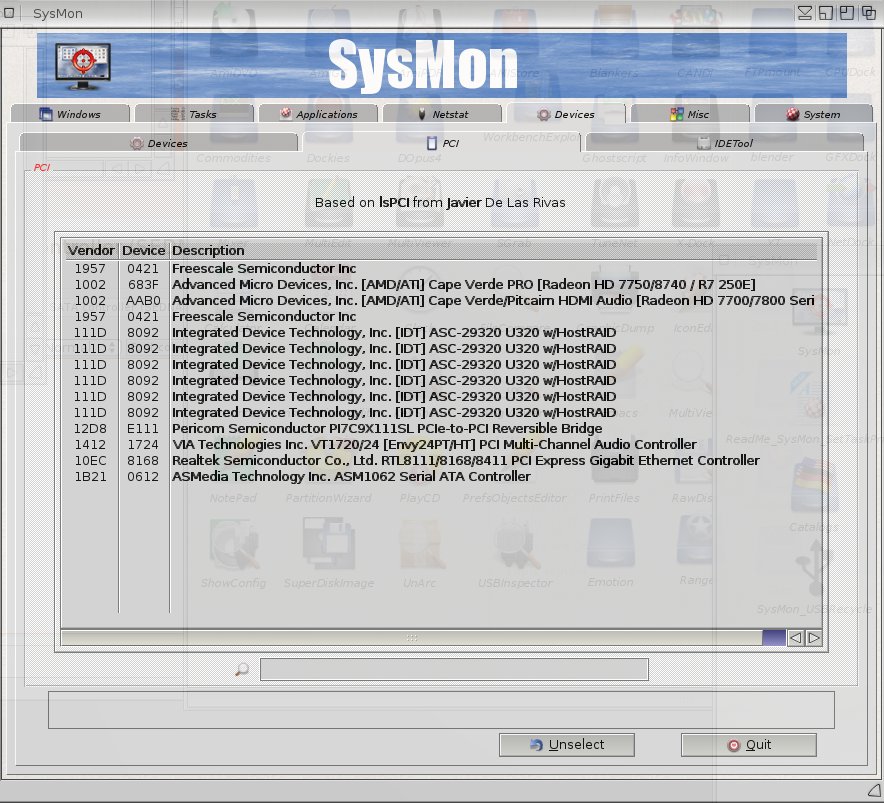Select the PCI sub-tab
This screenshot has width=884, height=803.
[442, 143]
